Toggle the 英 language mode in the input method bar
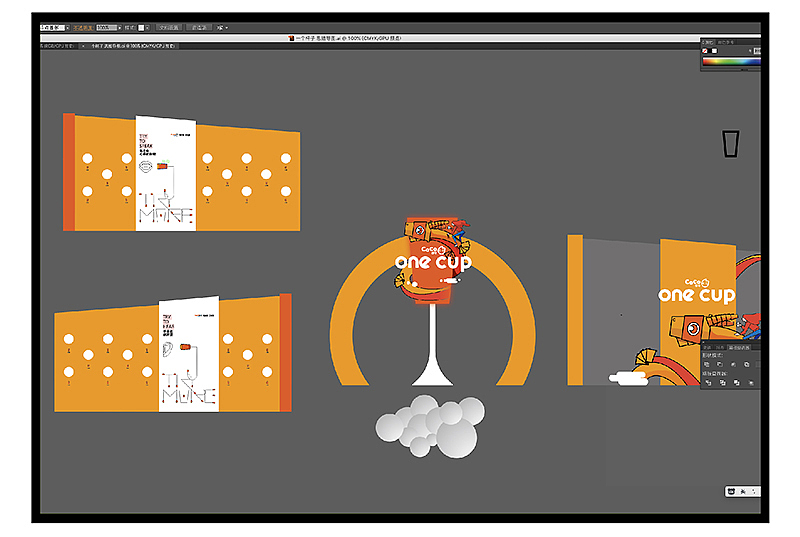This screenshot has width=800, height=537. [743, 492]
